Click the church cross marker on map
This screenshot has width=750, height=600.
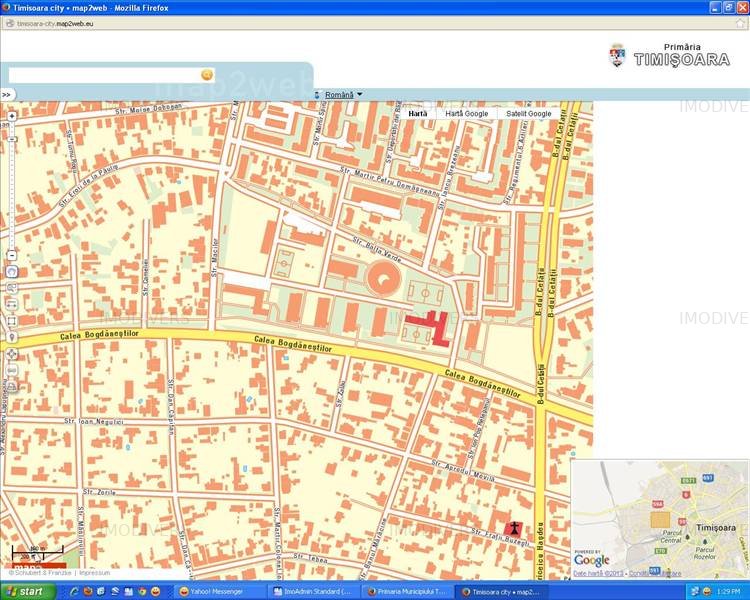[514, 527]
